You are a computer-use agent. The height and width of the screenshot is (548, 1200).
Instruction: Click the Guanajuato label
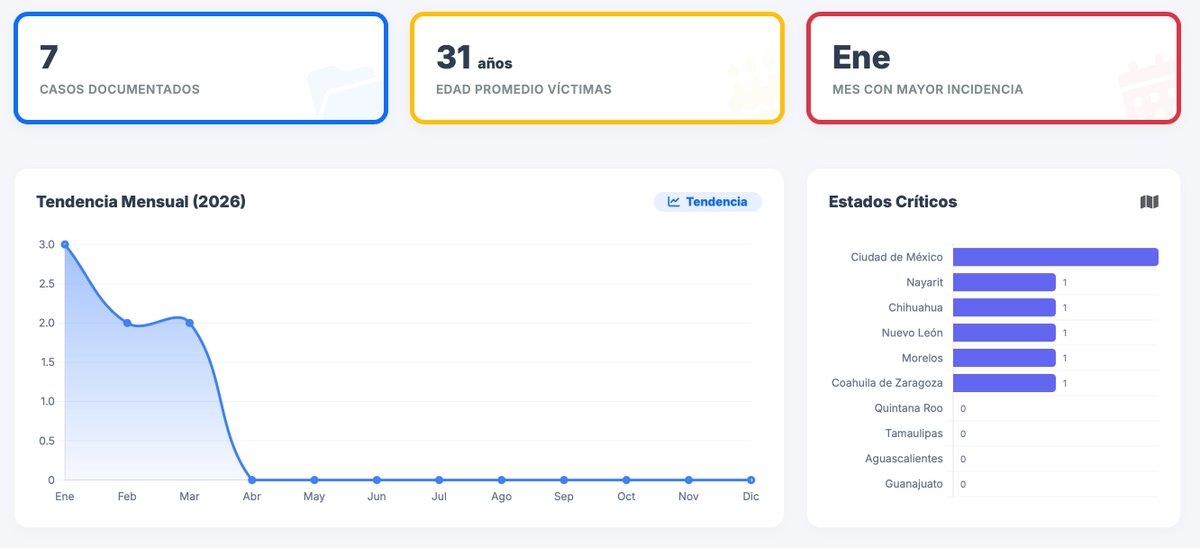point(914,484)
